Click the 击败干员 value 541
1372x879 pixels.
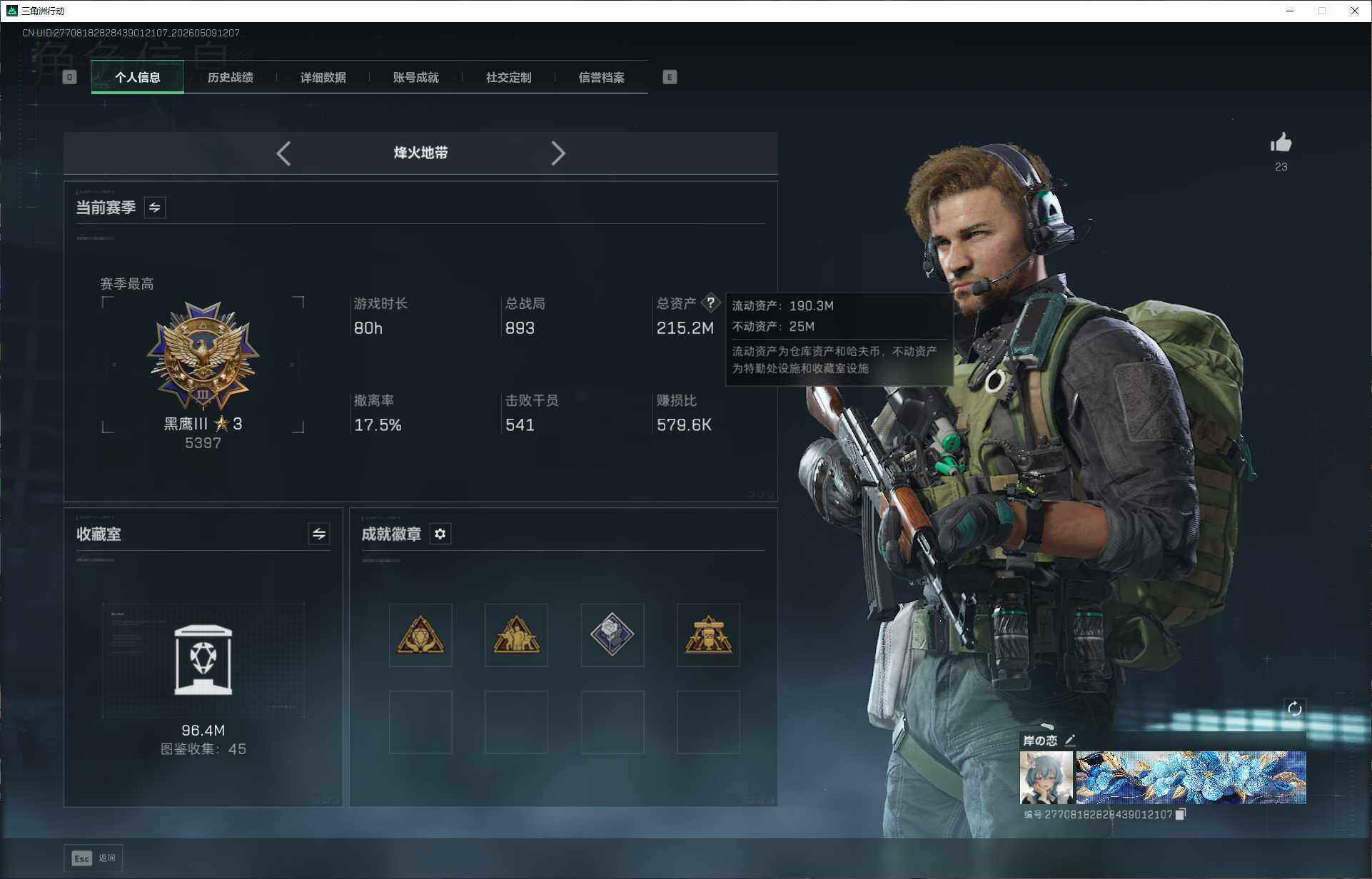pyautogui.click(x=520, y=425)
